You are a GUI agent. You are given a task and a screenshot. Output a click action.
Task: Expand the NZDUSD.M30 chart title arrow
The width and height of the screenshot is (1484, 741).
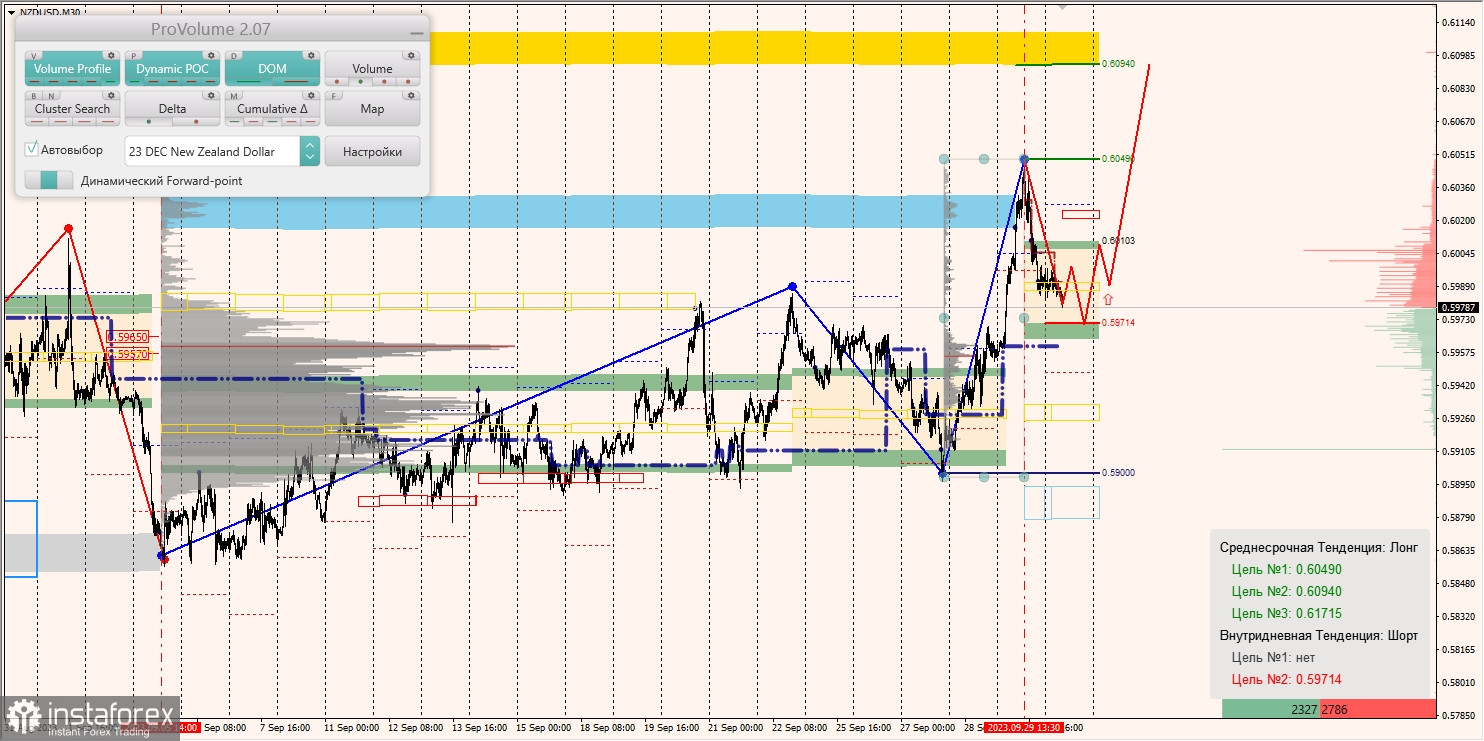13,12
